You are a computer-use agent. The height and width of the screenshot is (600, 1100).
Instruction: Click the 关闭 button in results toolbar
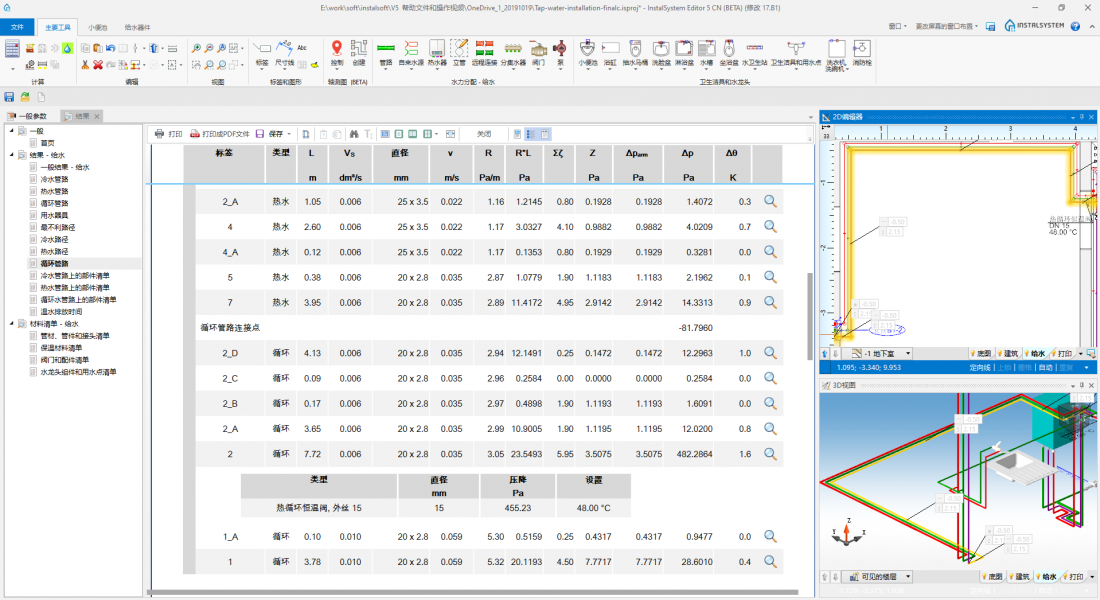coord(484,133)
